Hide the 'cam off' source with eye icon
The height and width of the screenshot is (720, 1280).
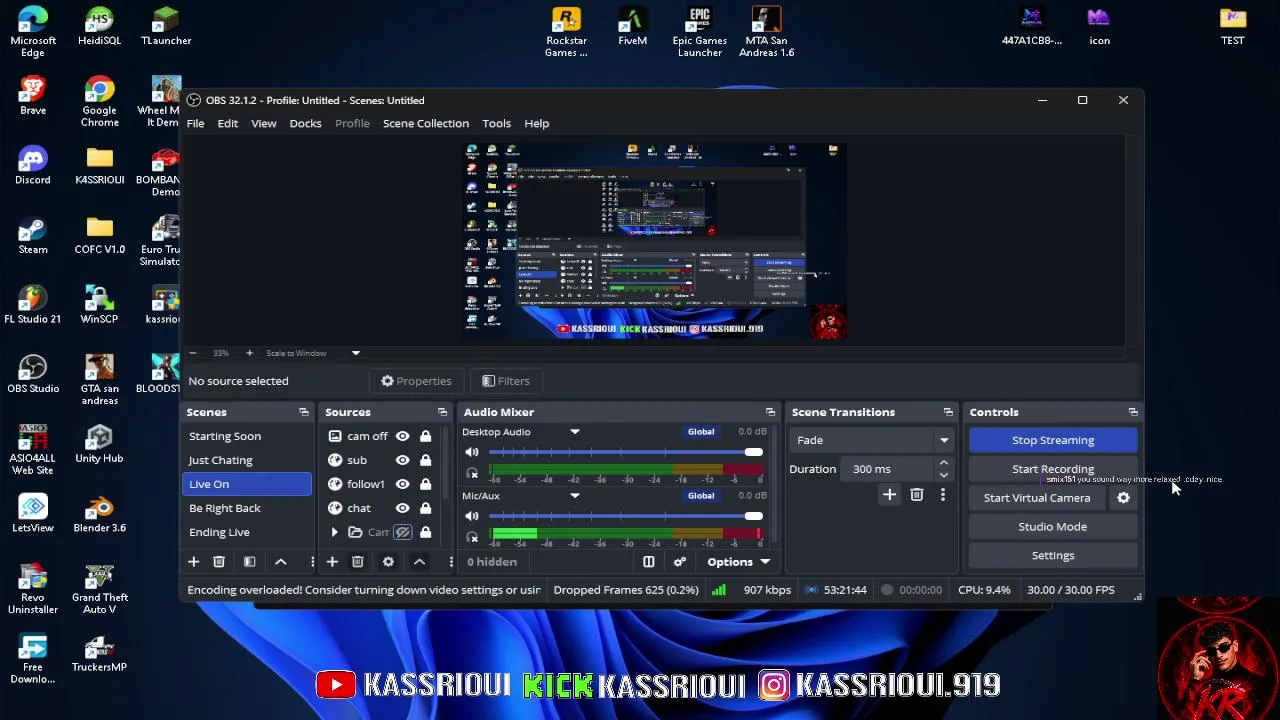(x=402, y=436)
